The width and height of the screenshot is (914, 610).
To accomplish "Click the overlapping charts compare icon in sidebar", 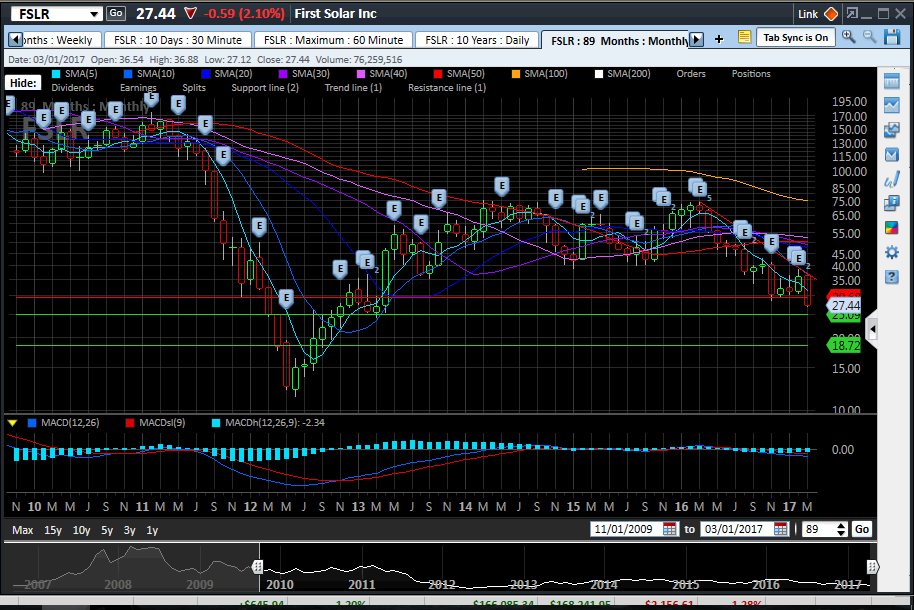I will tap(891, 130).
